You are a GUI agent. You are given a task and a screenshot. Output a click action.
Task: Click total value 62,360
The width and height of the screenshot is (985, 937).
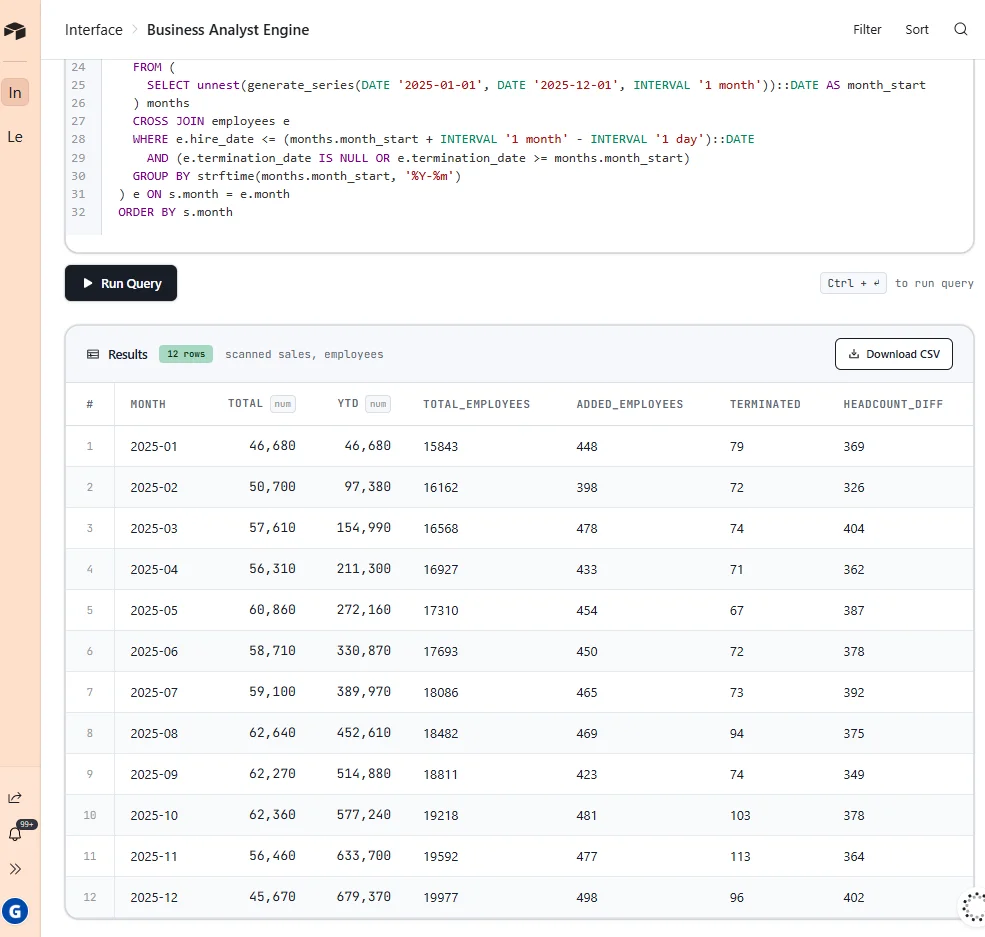coord(272,815)
